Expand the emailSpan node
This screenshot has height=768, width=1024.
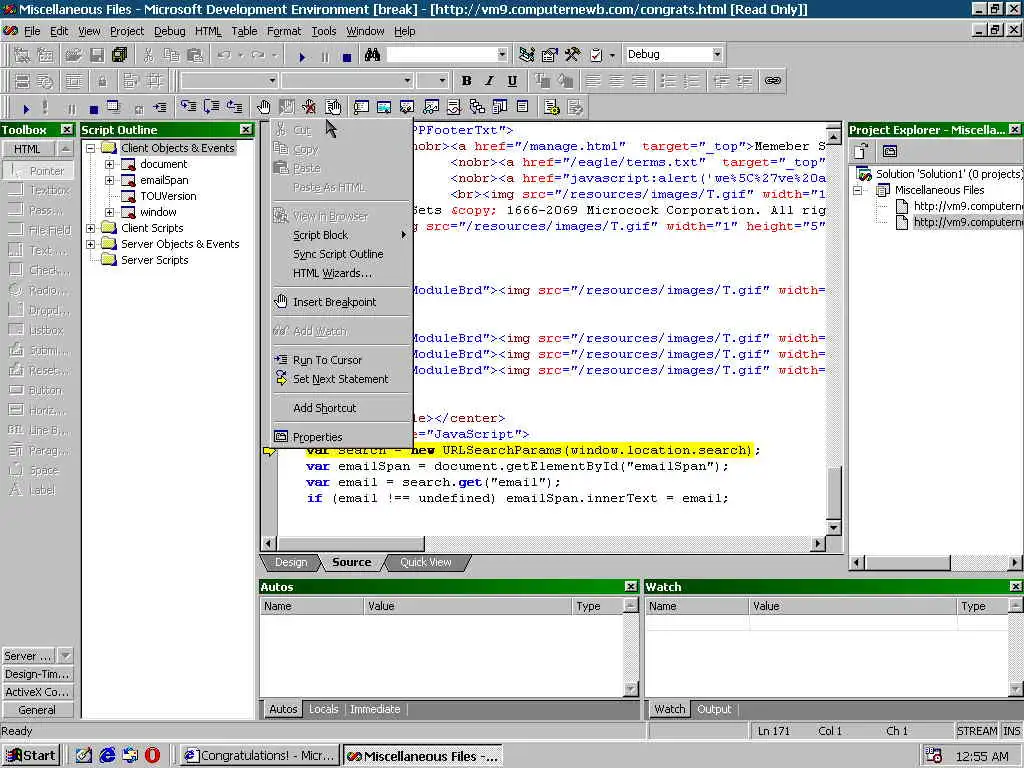point(110,180)
